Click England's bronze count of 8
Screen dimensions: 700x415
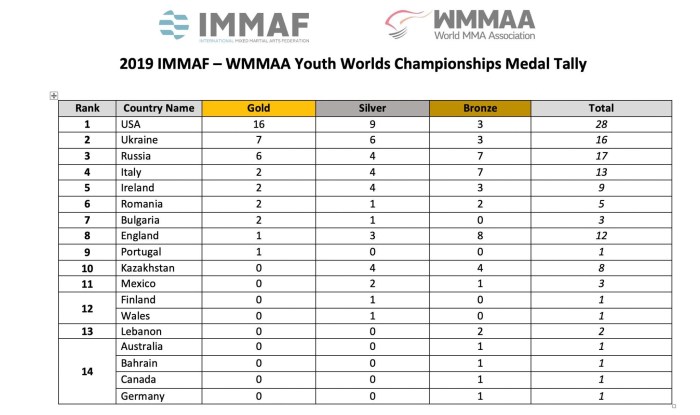point(479,235)
